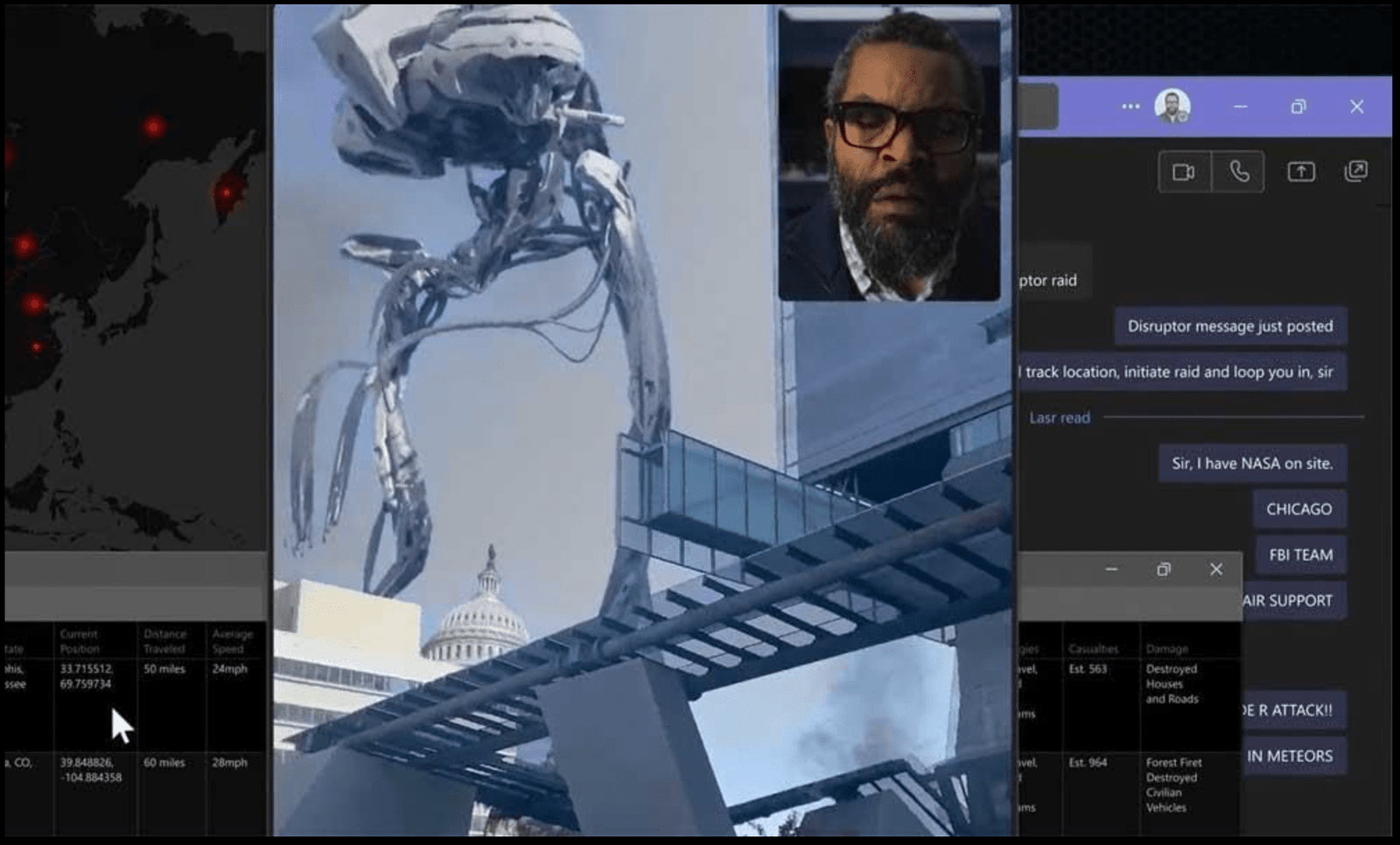Image resolution: width=1400 pixels, height=845 pixels.
Task: Close the Teams window
Action: pos(1356,107)
